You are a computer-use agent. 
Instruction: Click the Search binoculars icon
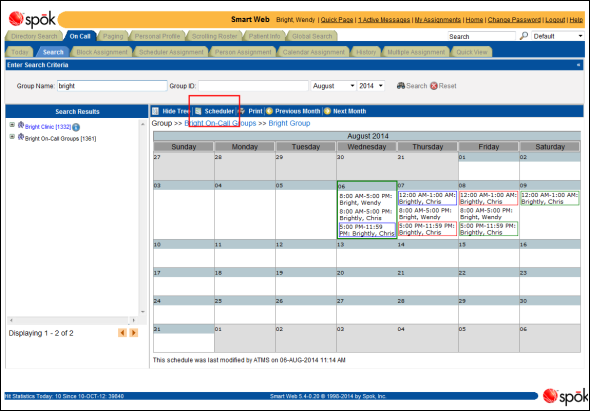pyautogui.click(x=401, y=86)
